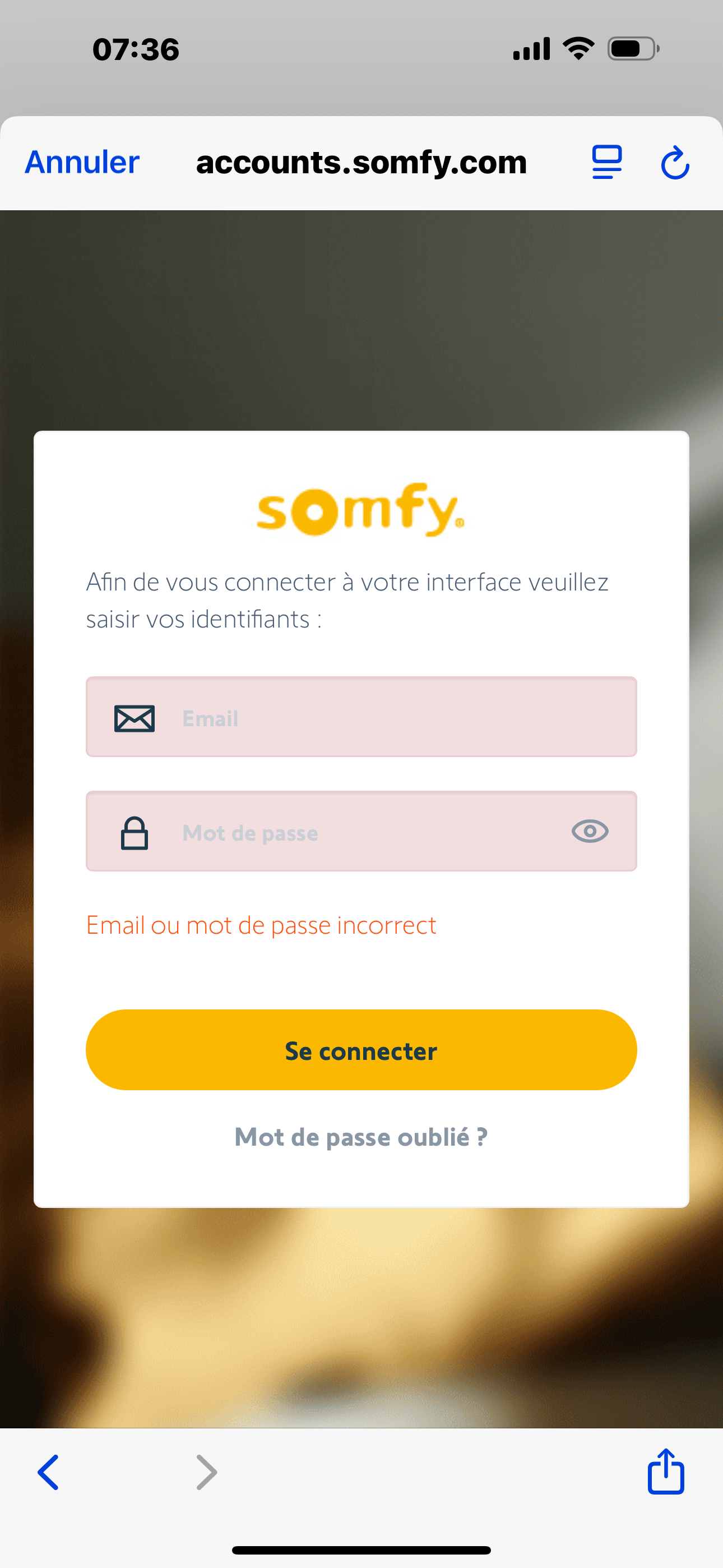Tap the red incorrect credentials error message
This screenshot has height=1568, width=723.
(261, 926)
